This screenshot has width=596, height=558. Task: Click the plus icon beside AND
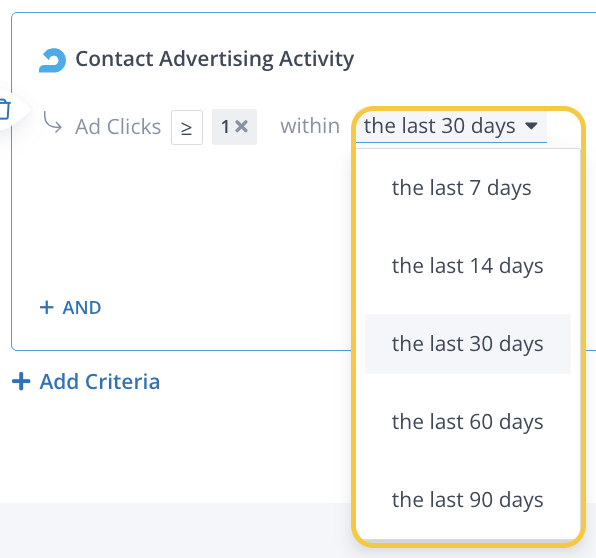pyautogui.click(x=47, y=307)
